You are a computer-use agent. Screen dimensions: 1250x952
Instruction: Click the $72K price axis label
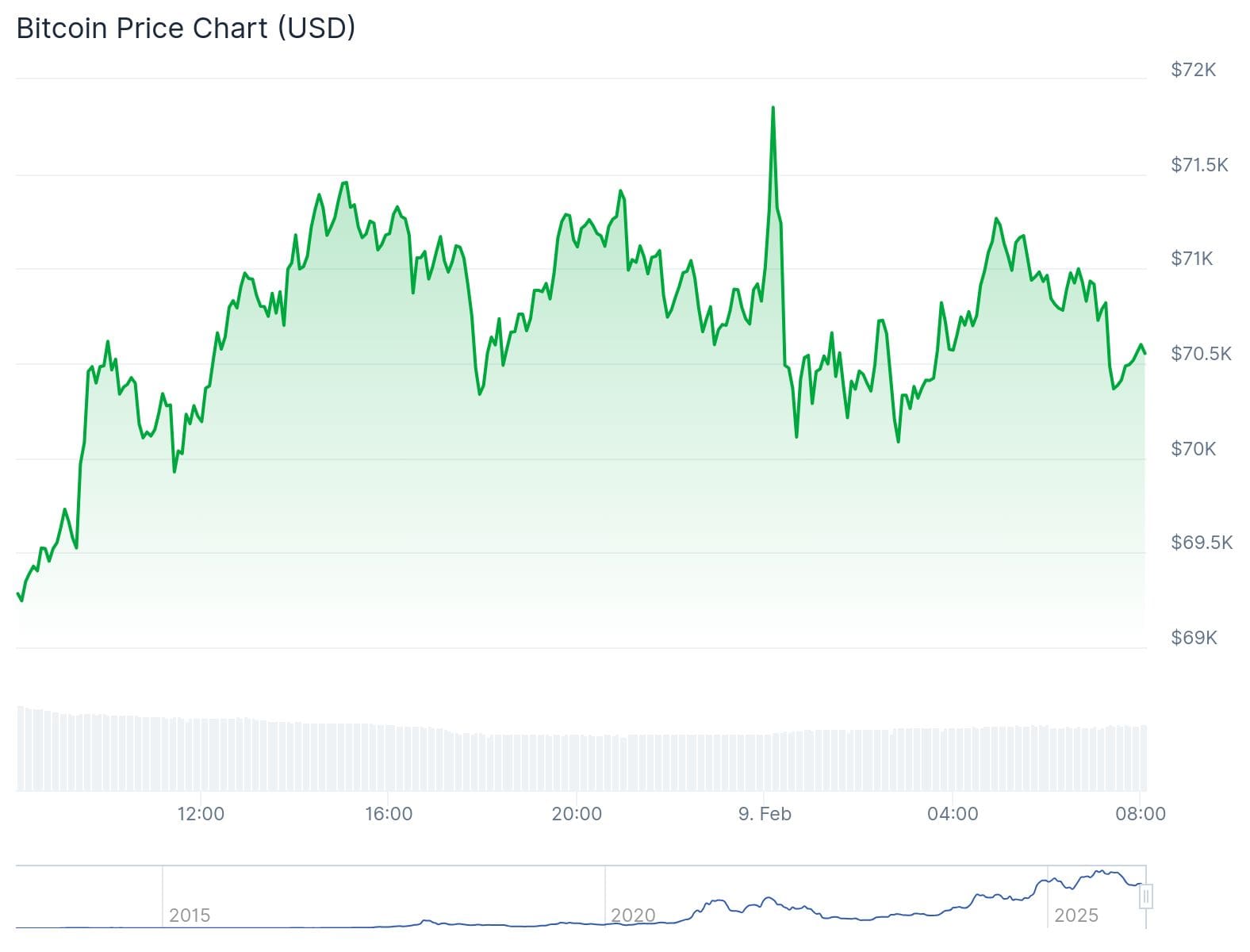tap(1193, 70)
